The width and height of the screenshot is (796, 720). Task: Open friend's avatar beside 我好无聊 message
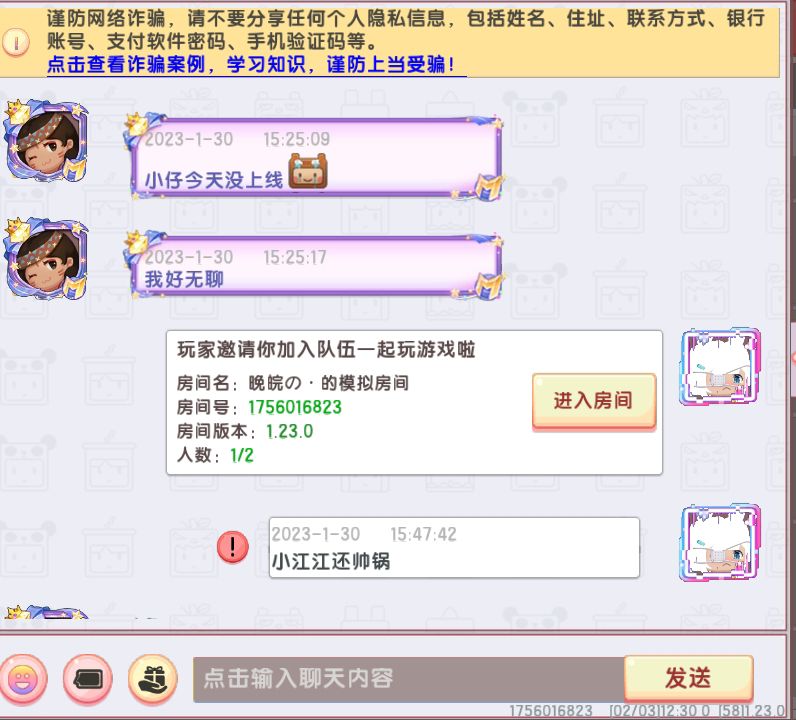(46, 259)
